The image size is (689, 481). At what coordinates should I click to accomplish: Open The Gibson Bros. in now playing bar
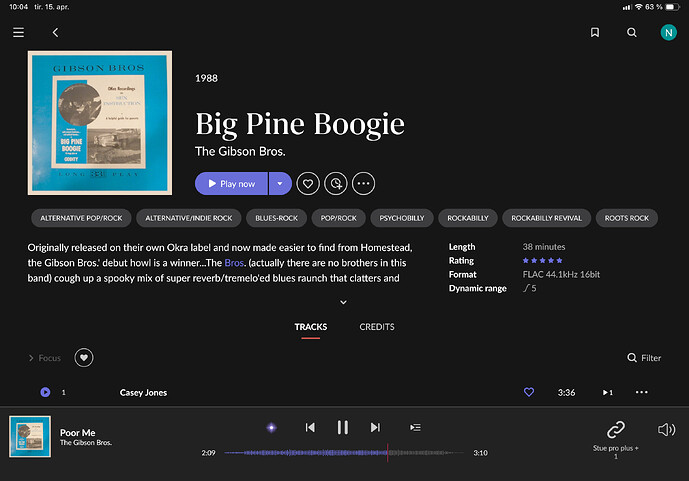[86, 443]
